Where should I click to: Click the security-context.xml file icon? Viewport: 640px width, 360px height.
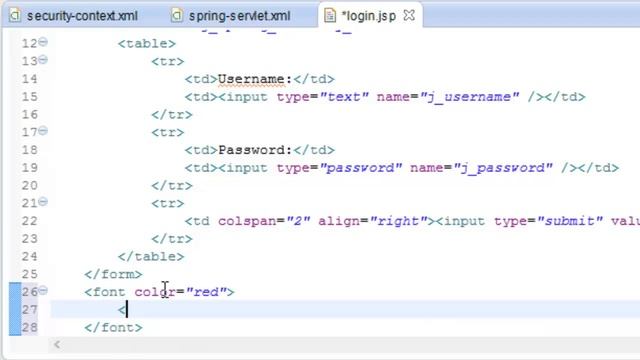15,16
